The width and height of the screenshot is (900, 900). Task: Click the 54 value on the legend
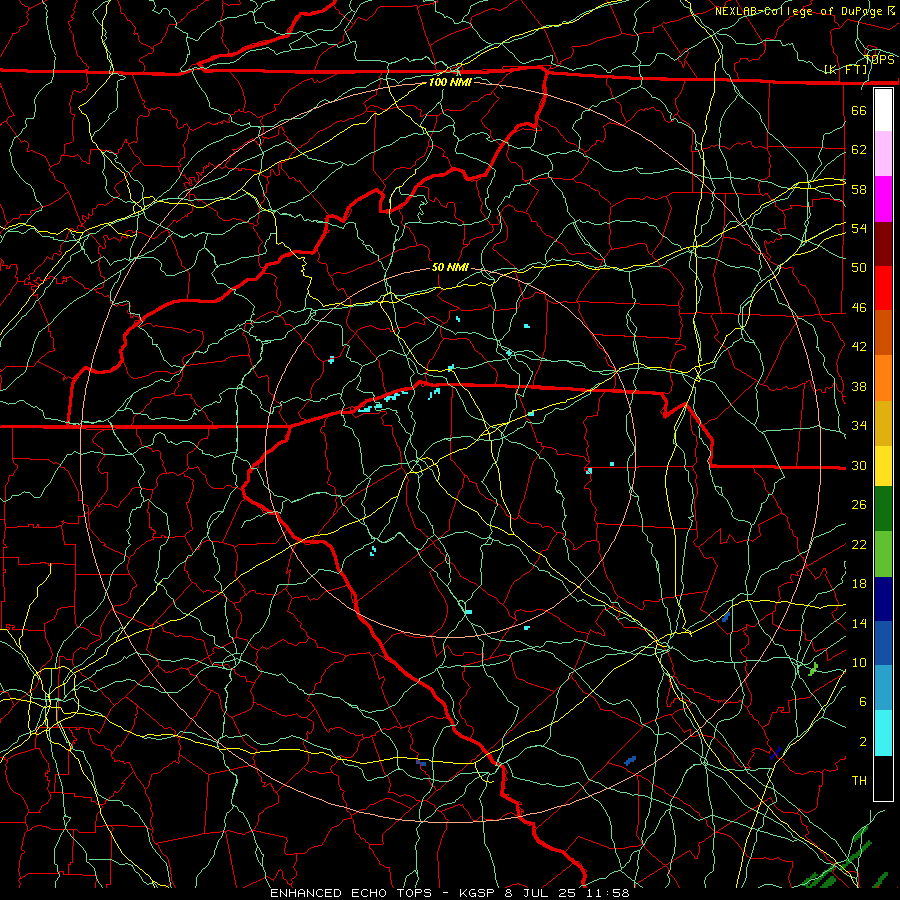[859, 228]
